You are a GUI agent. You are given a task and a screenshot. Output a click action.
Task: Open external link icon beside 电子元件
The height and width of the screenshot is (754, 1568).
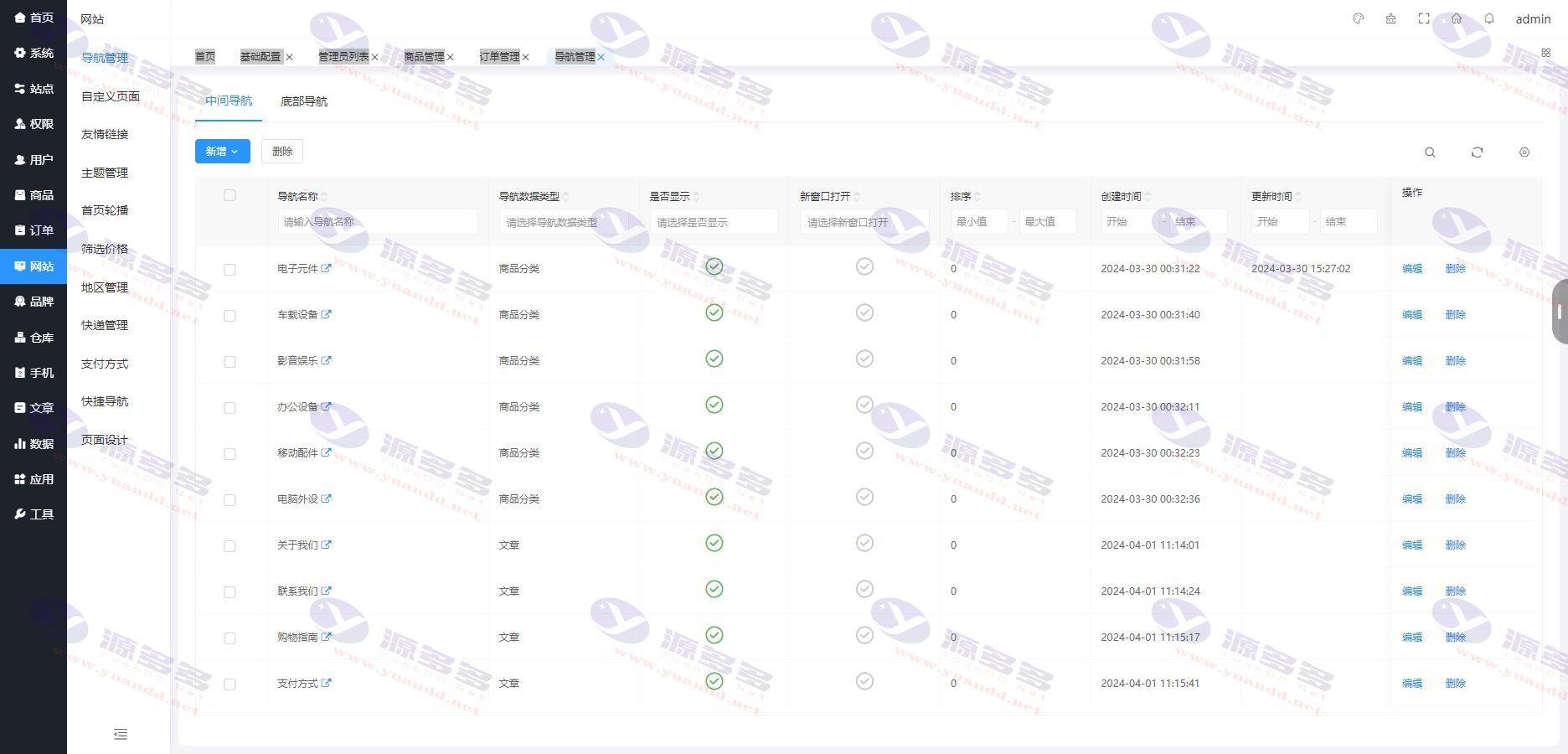click(327, 268)
